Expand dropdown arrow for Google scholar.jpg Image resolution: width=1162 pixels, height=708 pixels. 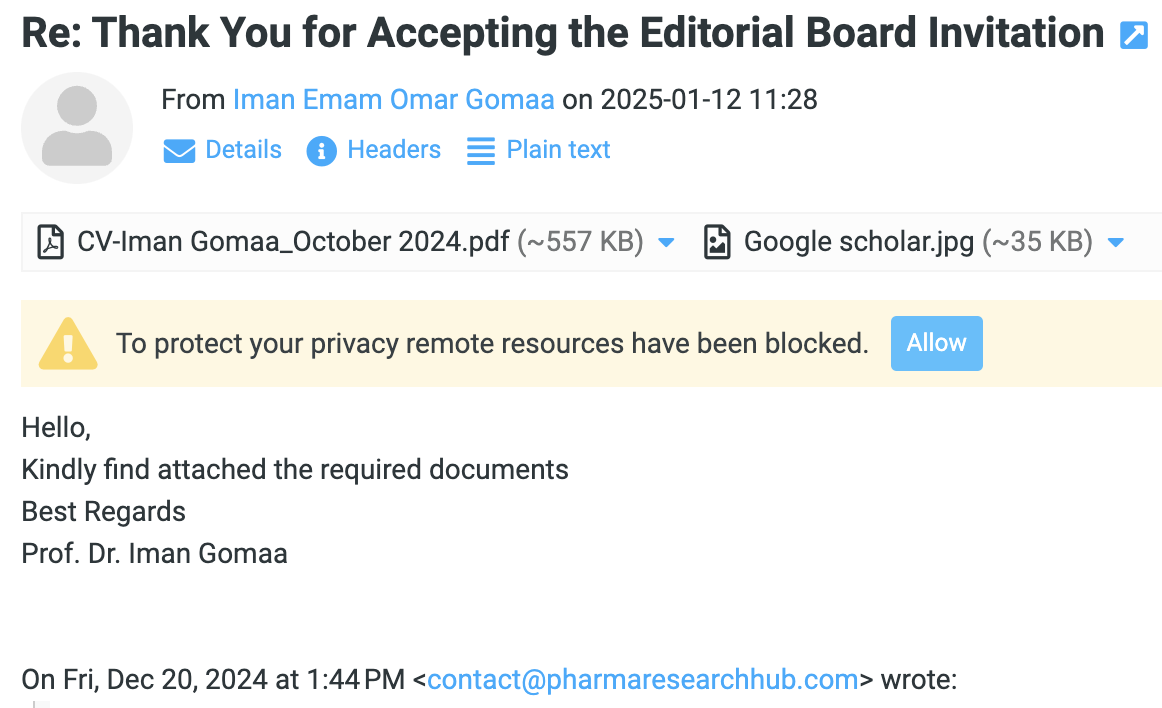click(x=1117, y=242)
